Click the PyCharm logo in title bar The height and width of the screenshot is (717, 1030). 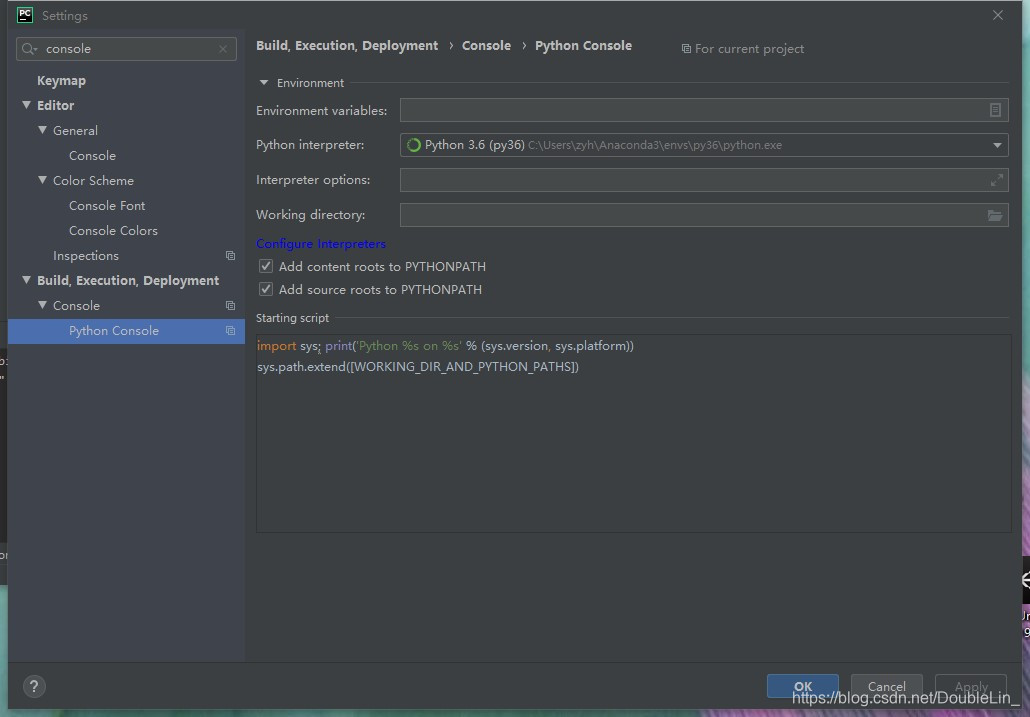click(x=25, y=15)
